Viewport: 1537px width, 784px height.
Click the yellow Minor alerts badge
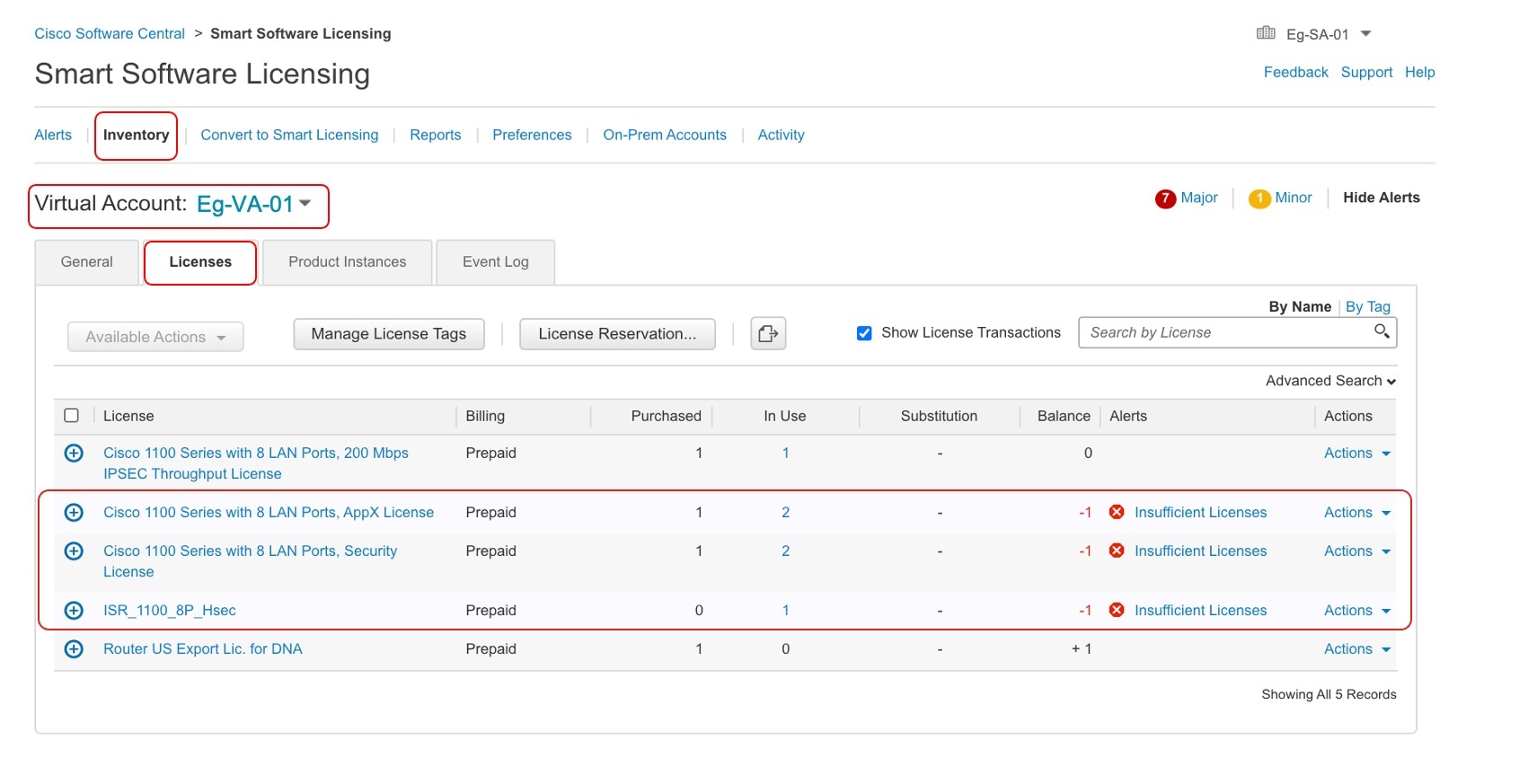(x=1259, y=198)
